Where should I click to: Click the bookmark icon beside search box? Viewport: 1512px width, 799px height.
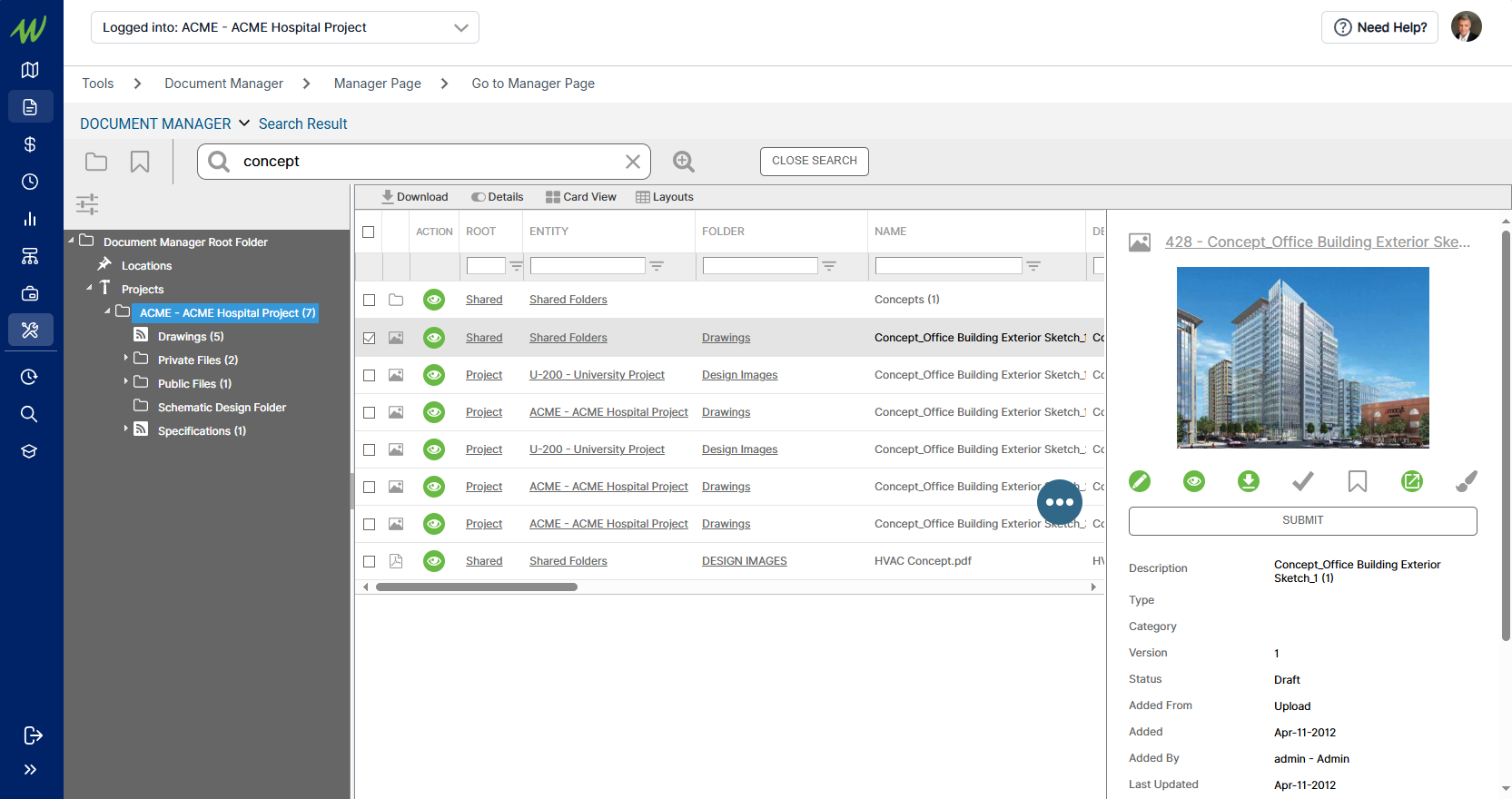tap(140, 162)
